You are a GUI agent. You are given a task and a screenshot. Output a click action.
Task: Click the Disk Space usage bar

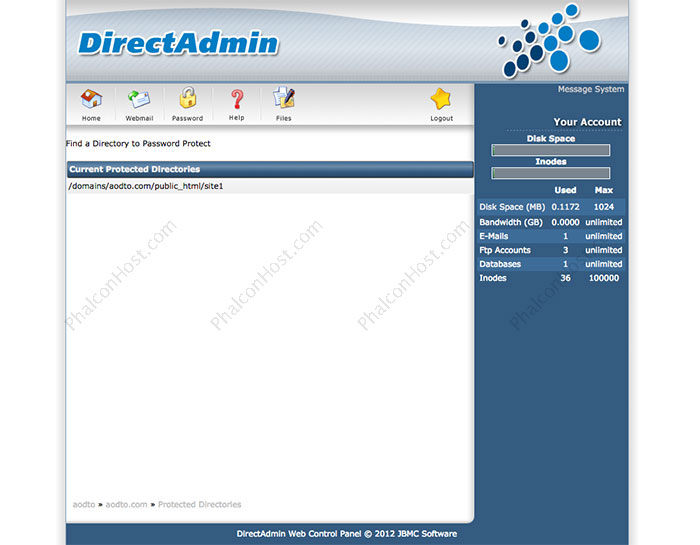(x=550, y=150)
